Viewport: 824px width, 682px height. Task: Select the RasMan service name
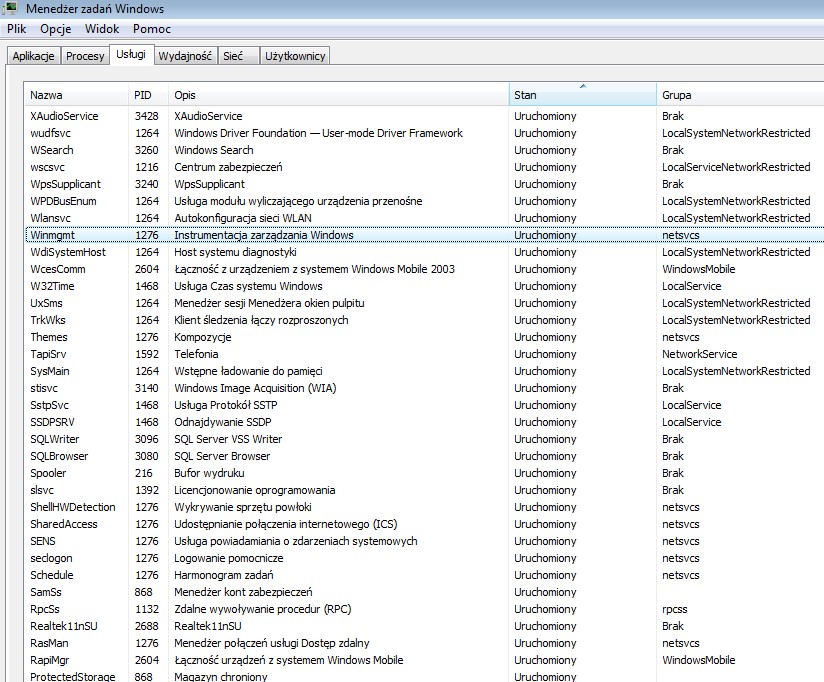tap(49, 643)
